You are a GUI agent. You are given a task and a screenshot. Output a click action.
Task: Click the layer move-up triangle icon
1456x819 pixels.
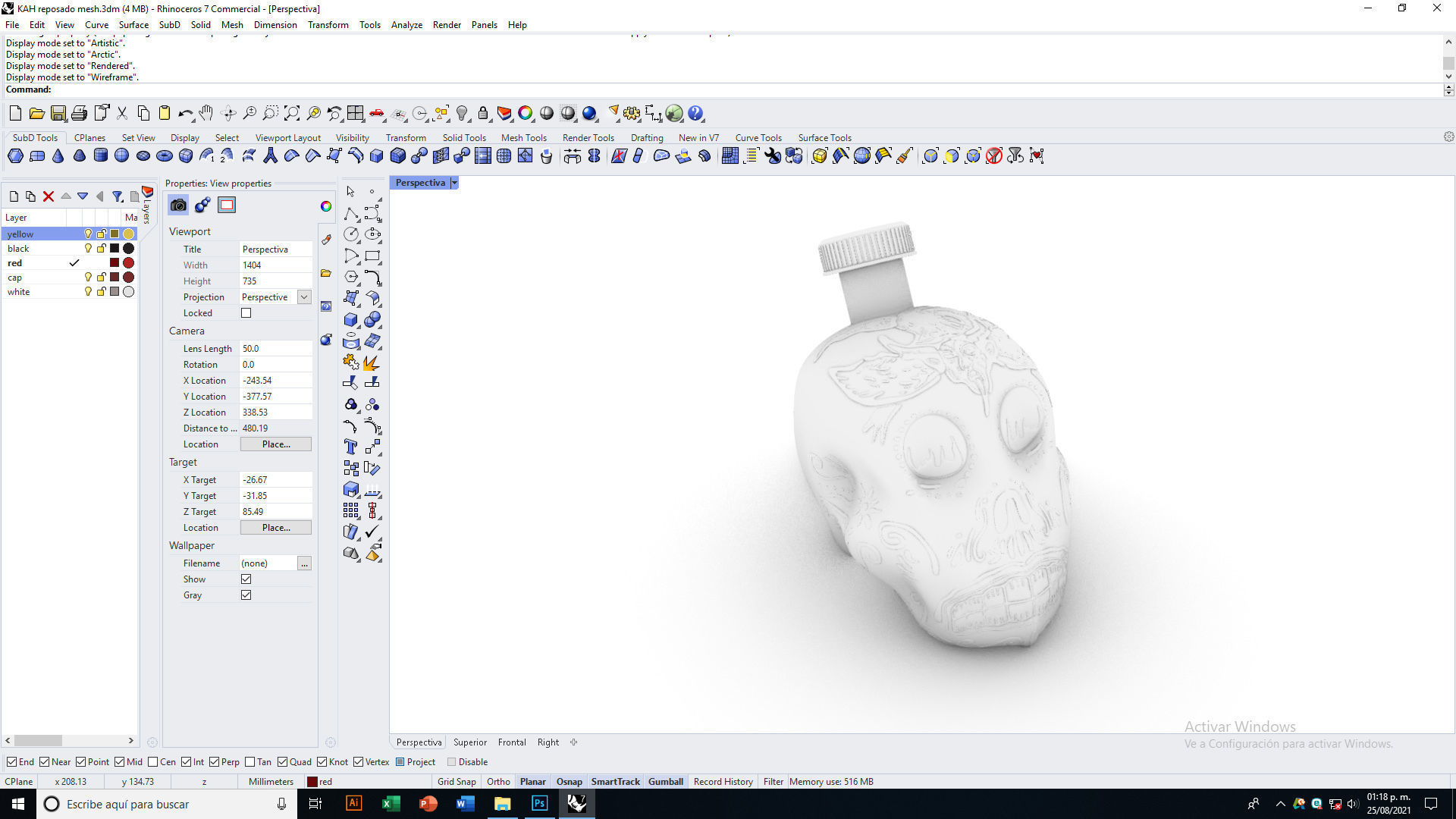click(x=66, y=196)
